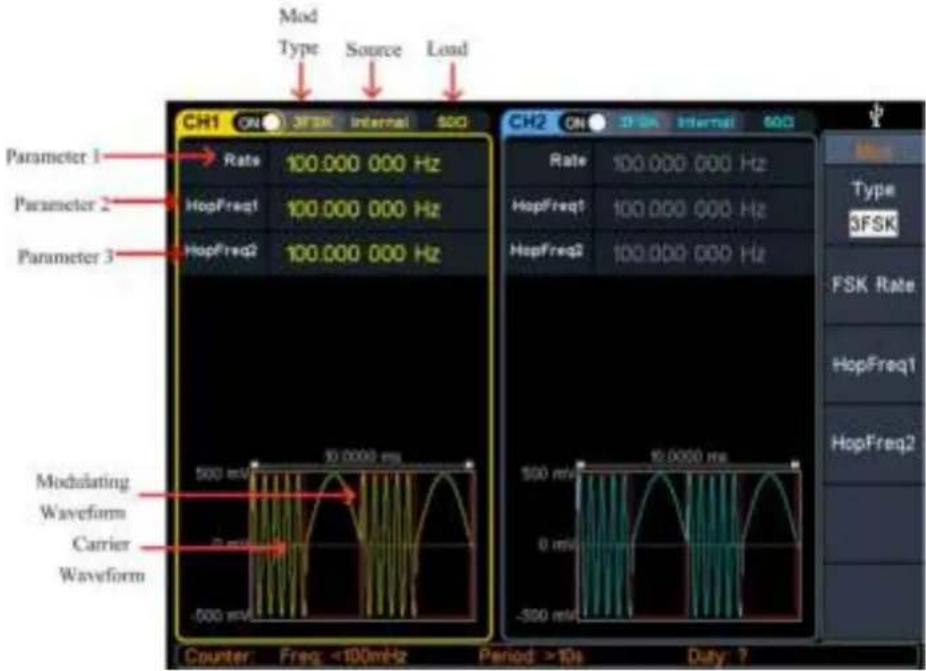The width and height of the screenshot is (926, 671).
Task: Click the CH1 Rate value 100.000 000 Hz
Action: pyautogui.click(x=363, y=164)
